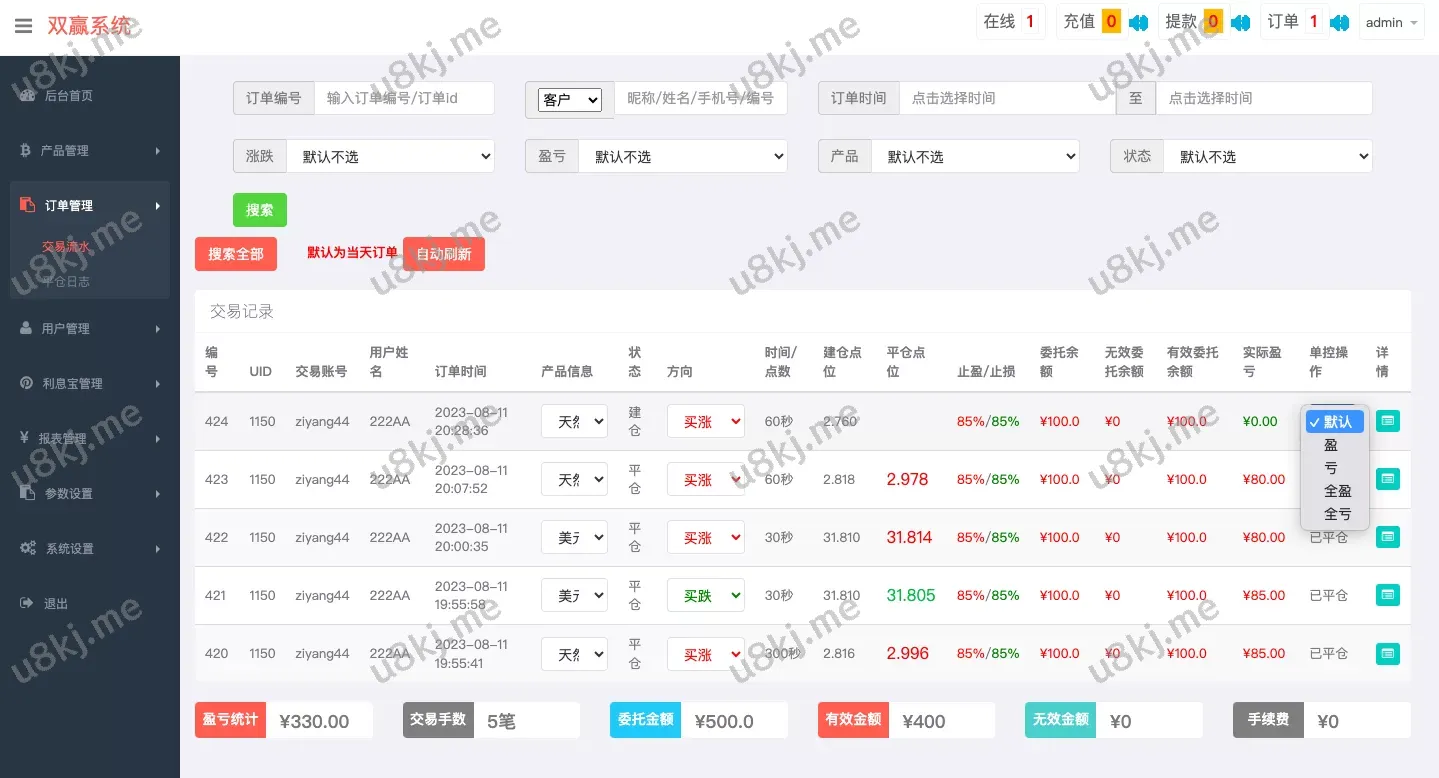
Task: Open details icon for order 420
Action: coord(1387,654)
